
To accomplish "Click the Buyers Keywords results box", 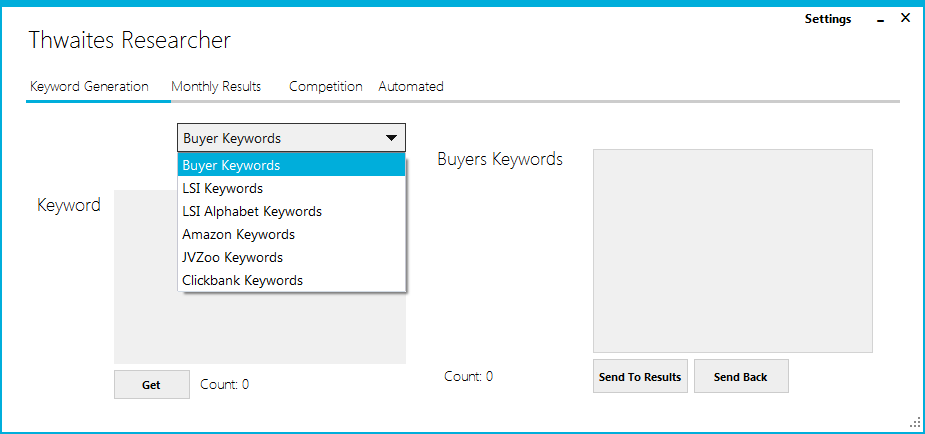I will (732, 250).
